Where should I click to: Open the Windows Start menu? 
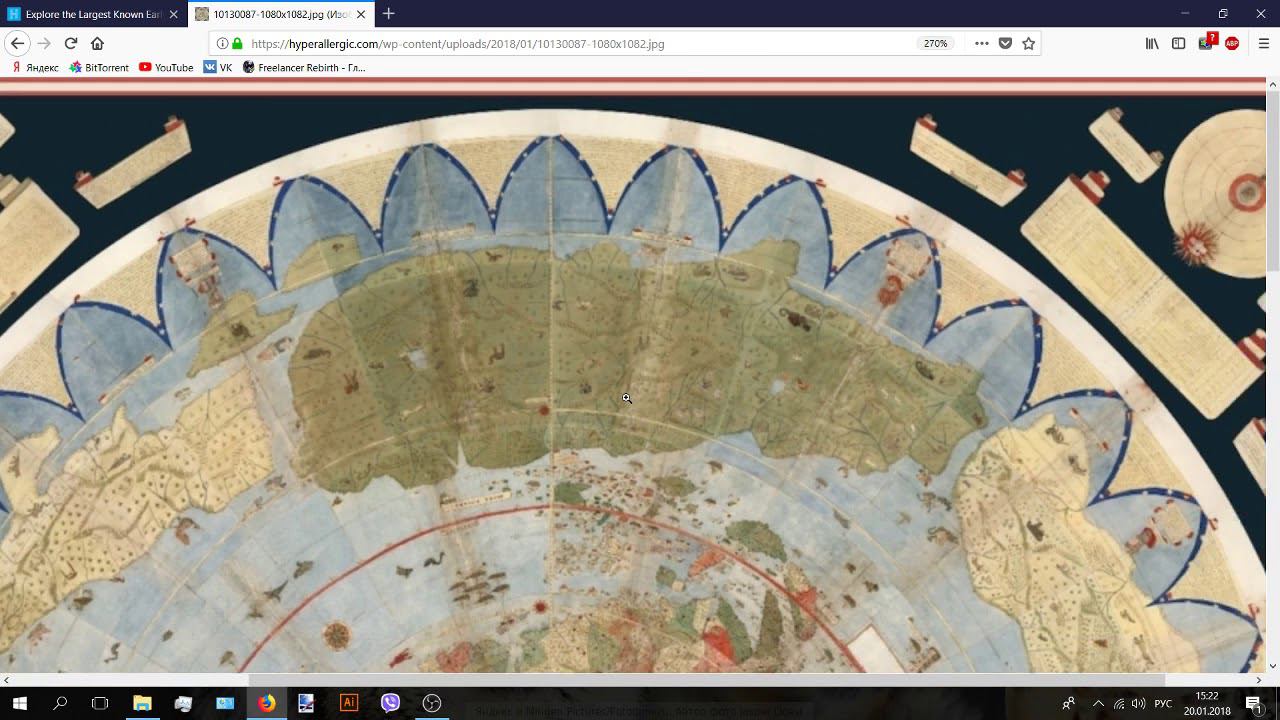pos(19,703)
